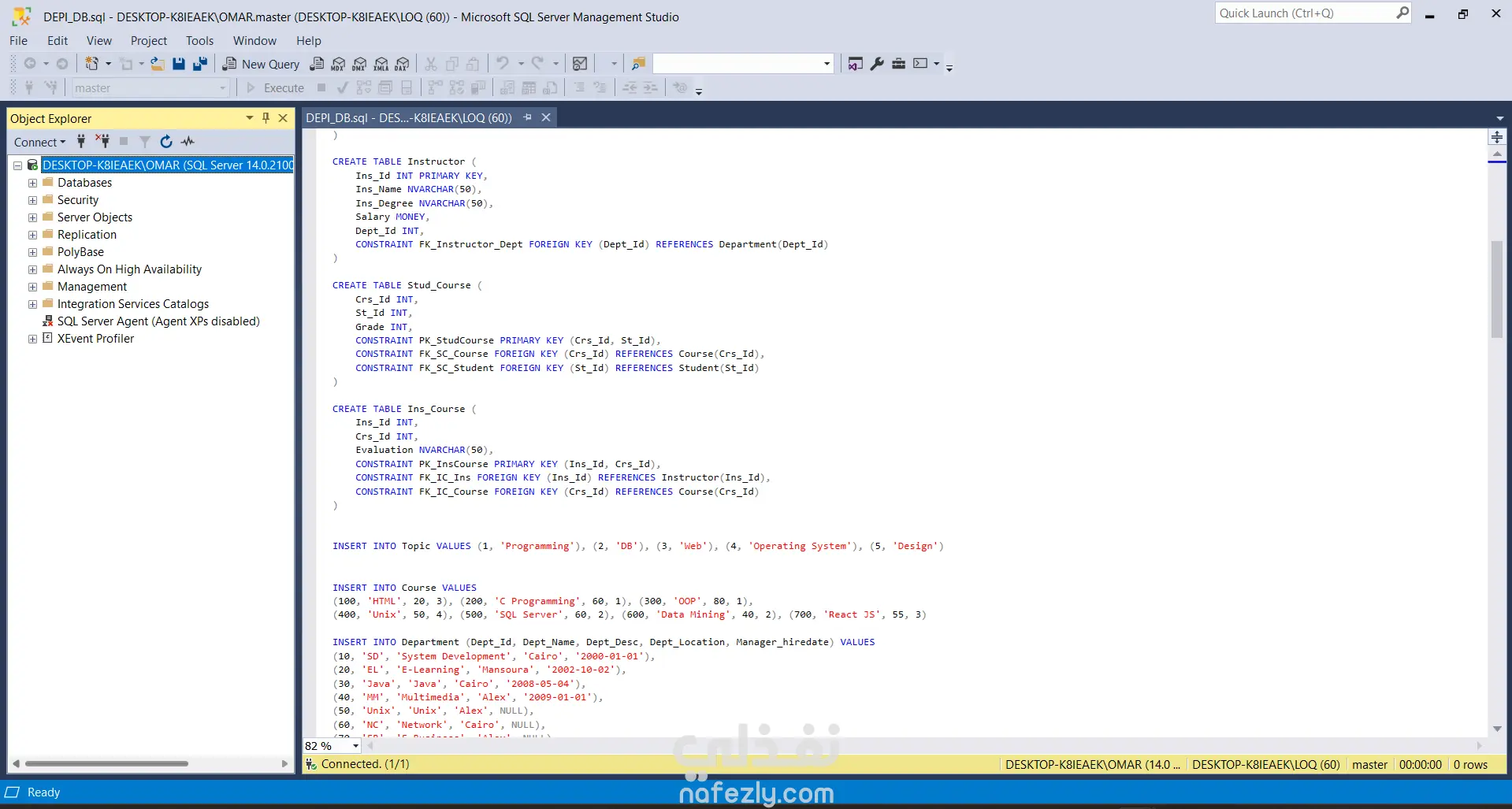The height and width of the screenshot is (809, 1512).
Task: Refresh the Object Explorer tree
Action: coord(166,142)
